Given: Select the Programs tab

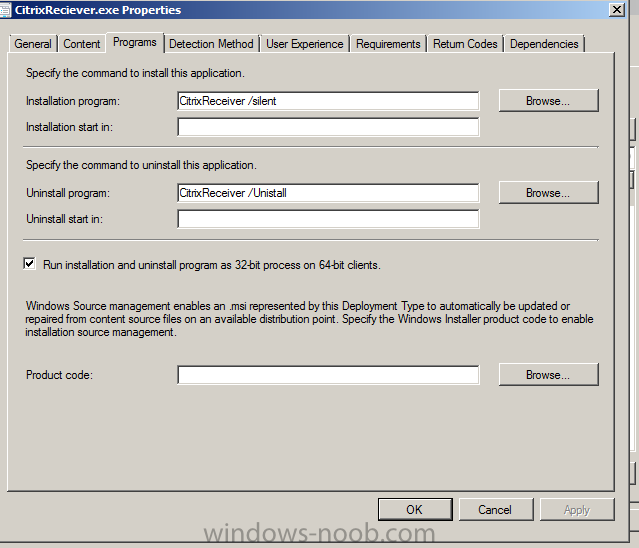Looking at the screenshot, I should point(135,42).
